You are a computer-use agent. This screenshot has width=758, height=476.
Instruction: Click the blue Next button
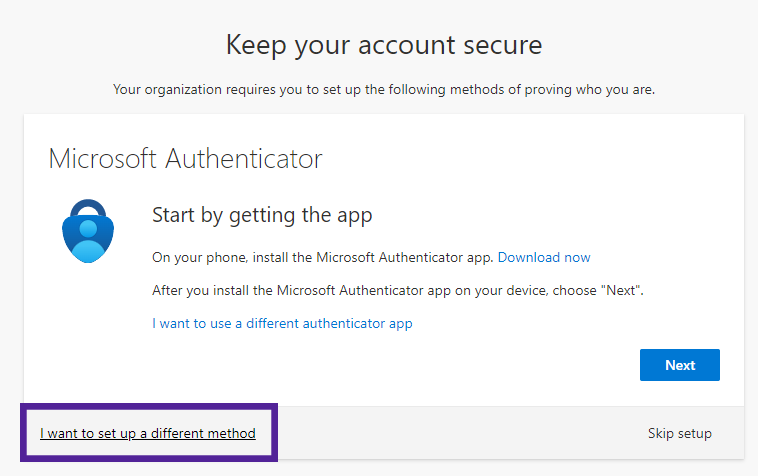pyautogui.click(x=679, y=365)
